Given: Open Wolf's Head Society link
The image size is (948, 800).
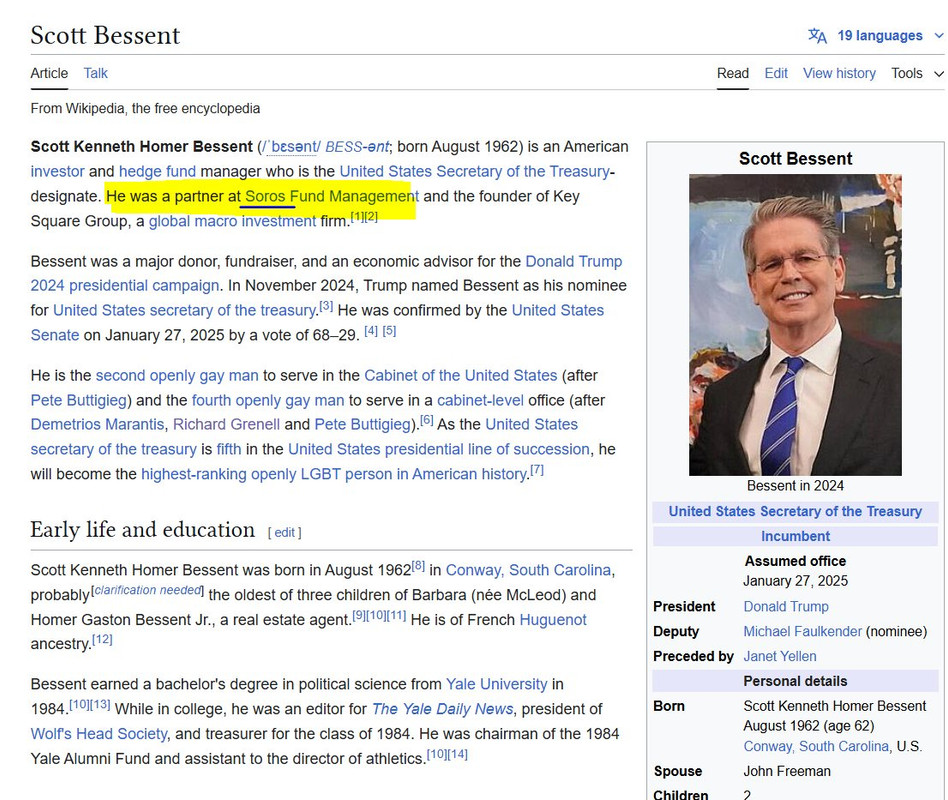Looking at the screenshot, I should 99,734.
